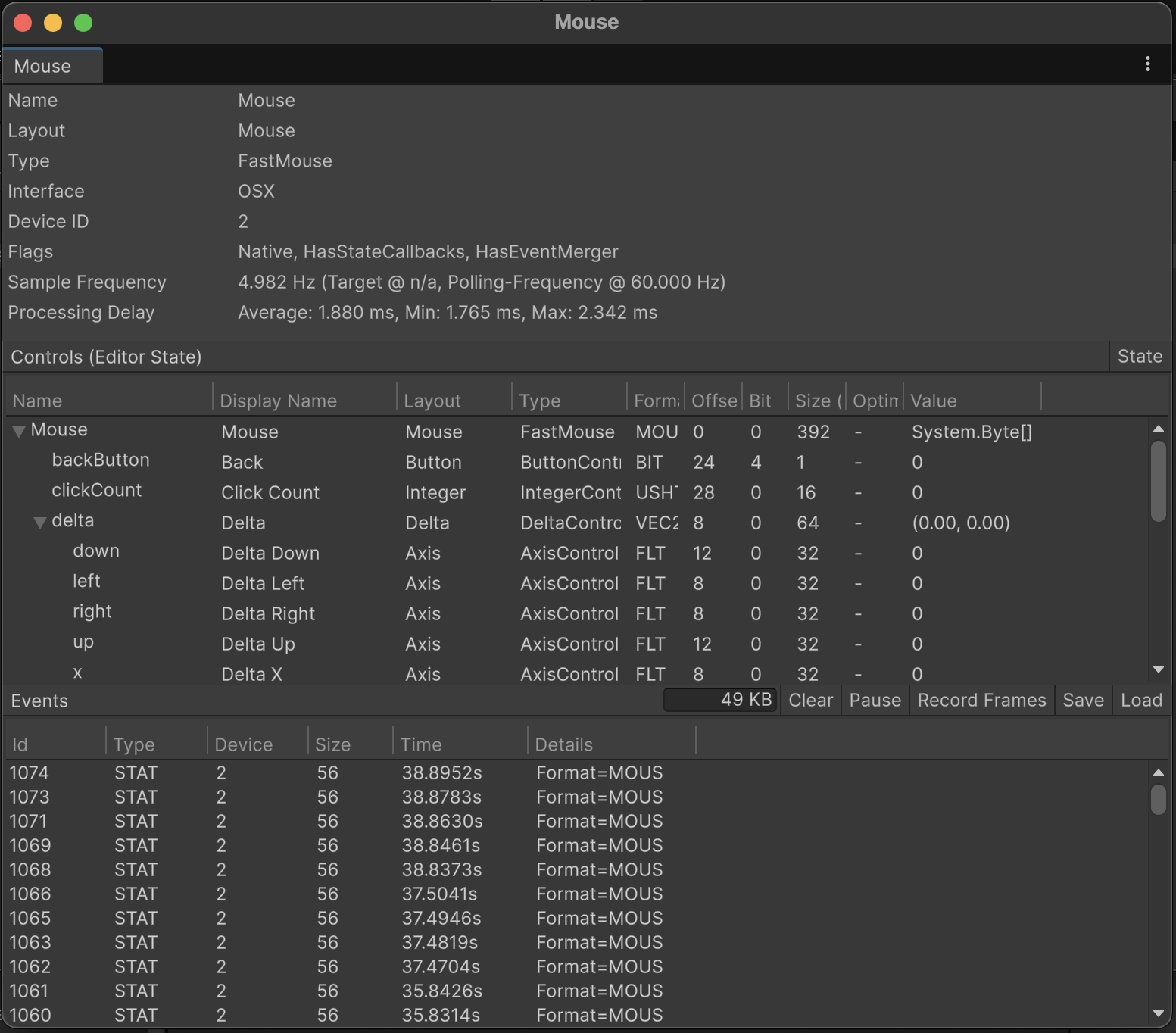1176x1033 pixels.
Task: Open the three-dot options menu
Action: 1148,64
